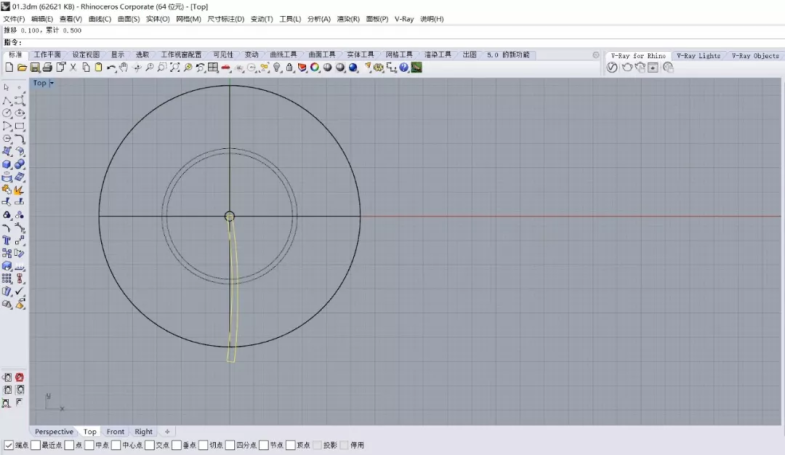Open the Top viewport title dropdown
This screenshot has height=455, width=785.
click(x=51, y=83)
